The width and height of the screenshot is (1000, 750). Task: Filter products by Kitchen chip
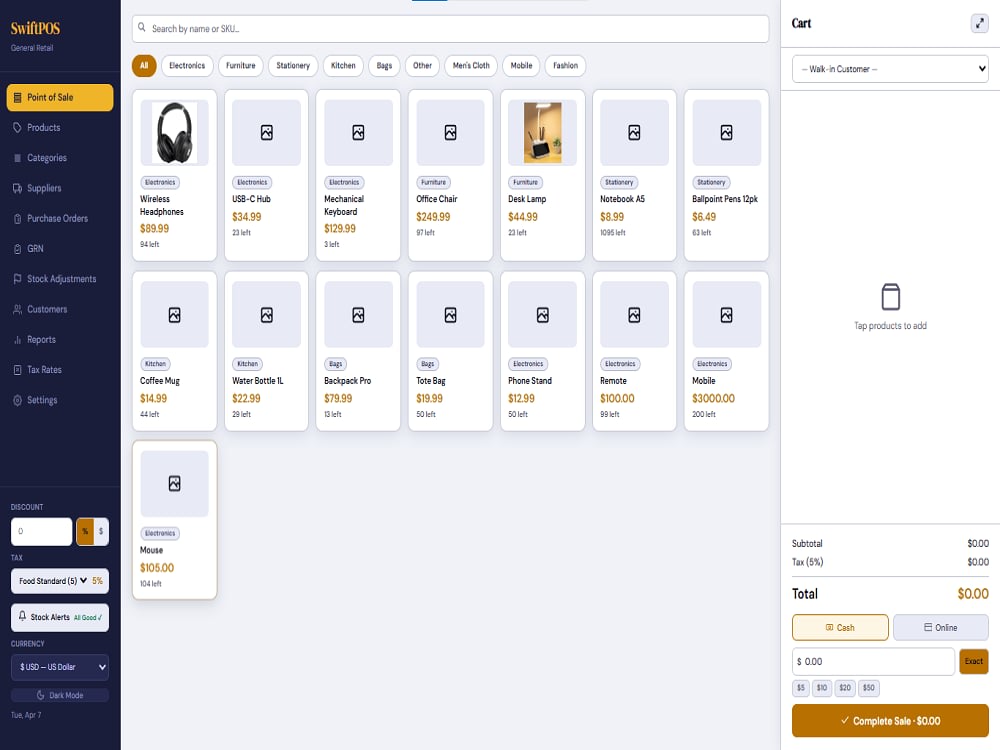(343, 66)
